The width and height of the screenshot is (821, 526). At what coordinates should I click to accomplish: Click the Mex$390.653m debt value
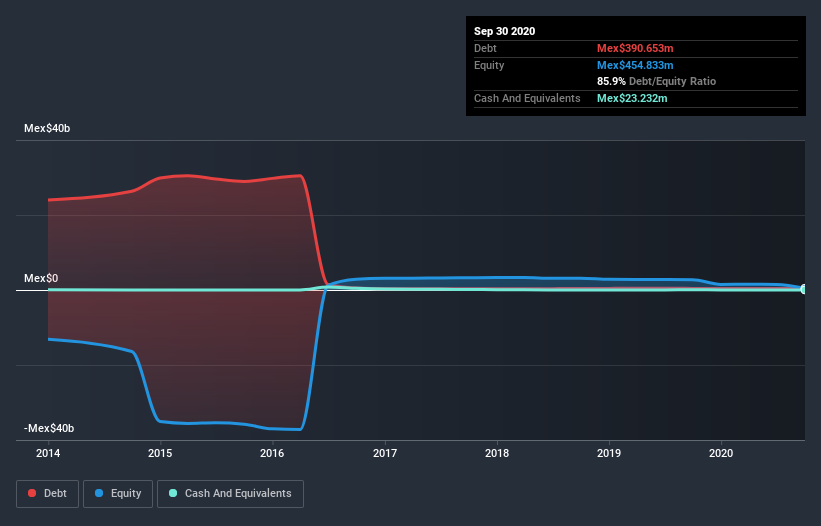click(x=635, y=48)
